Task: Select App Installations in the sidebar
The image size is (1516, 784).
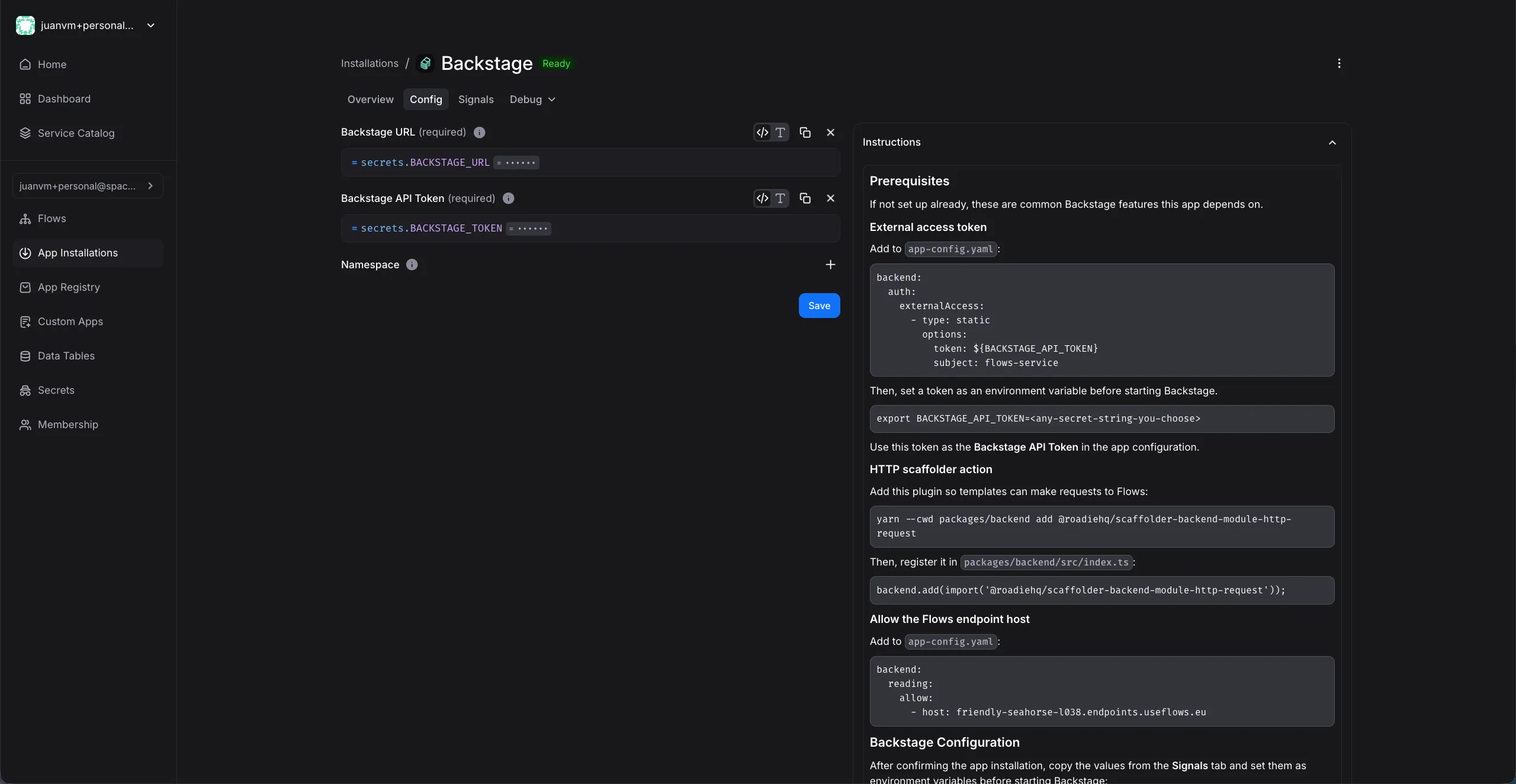Action: [x=88, y=253]
